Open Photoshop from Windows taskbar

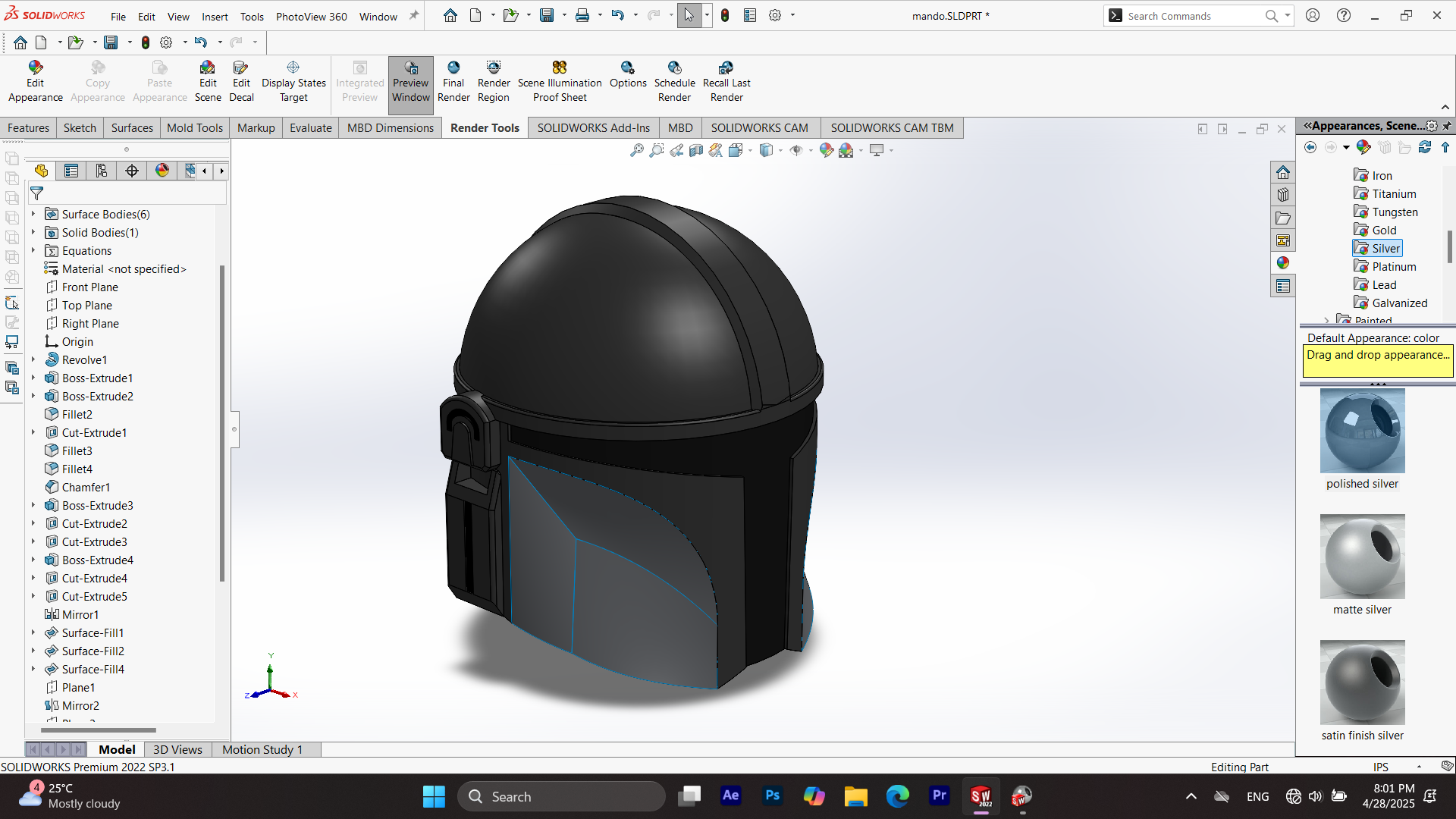[772, 796]
